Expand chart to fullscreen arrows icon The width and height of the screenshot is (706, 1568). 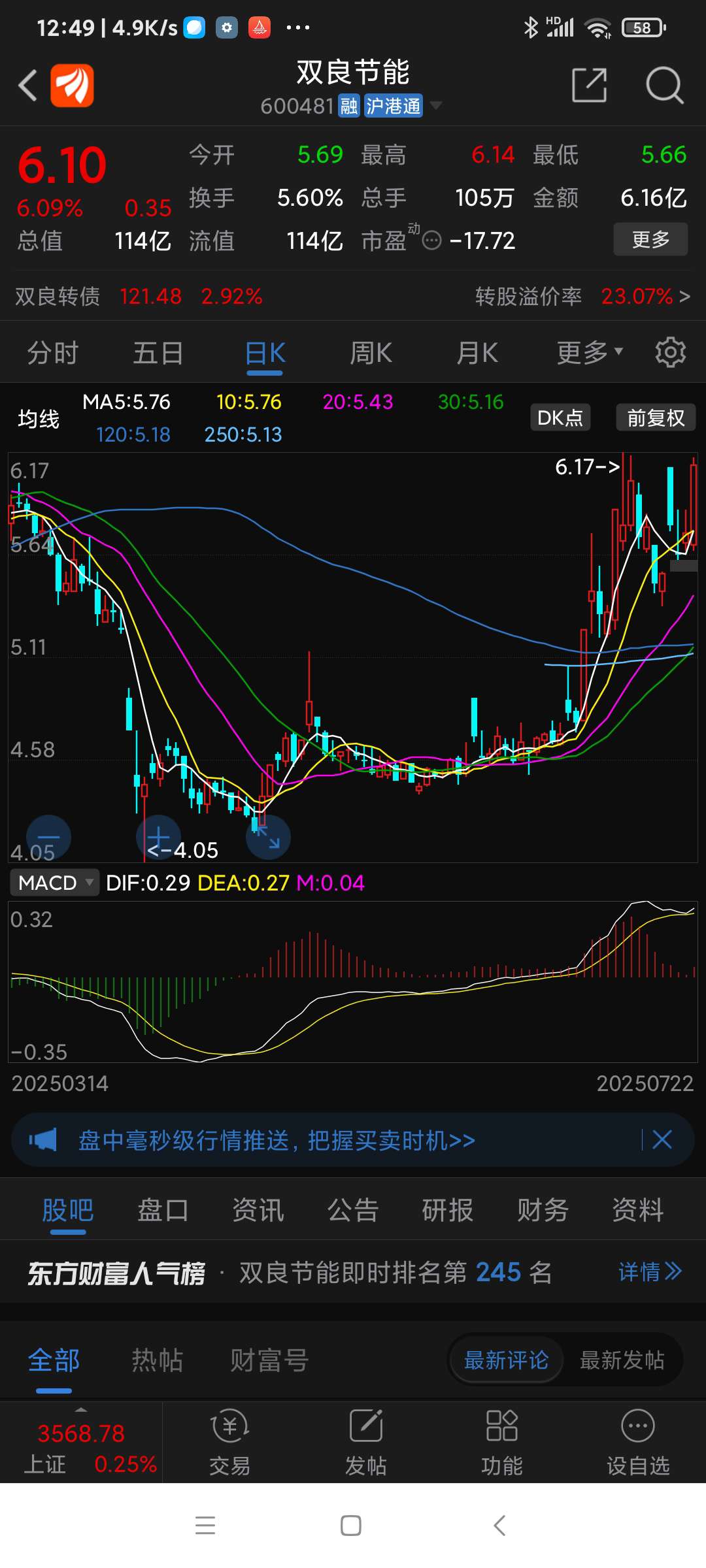point(268,838)
